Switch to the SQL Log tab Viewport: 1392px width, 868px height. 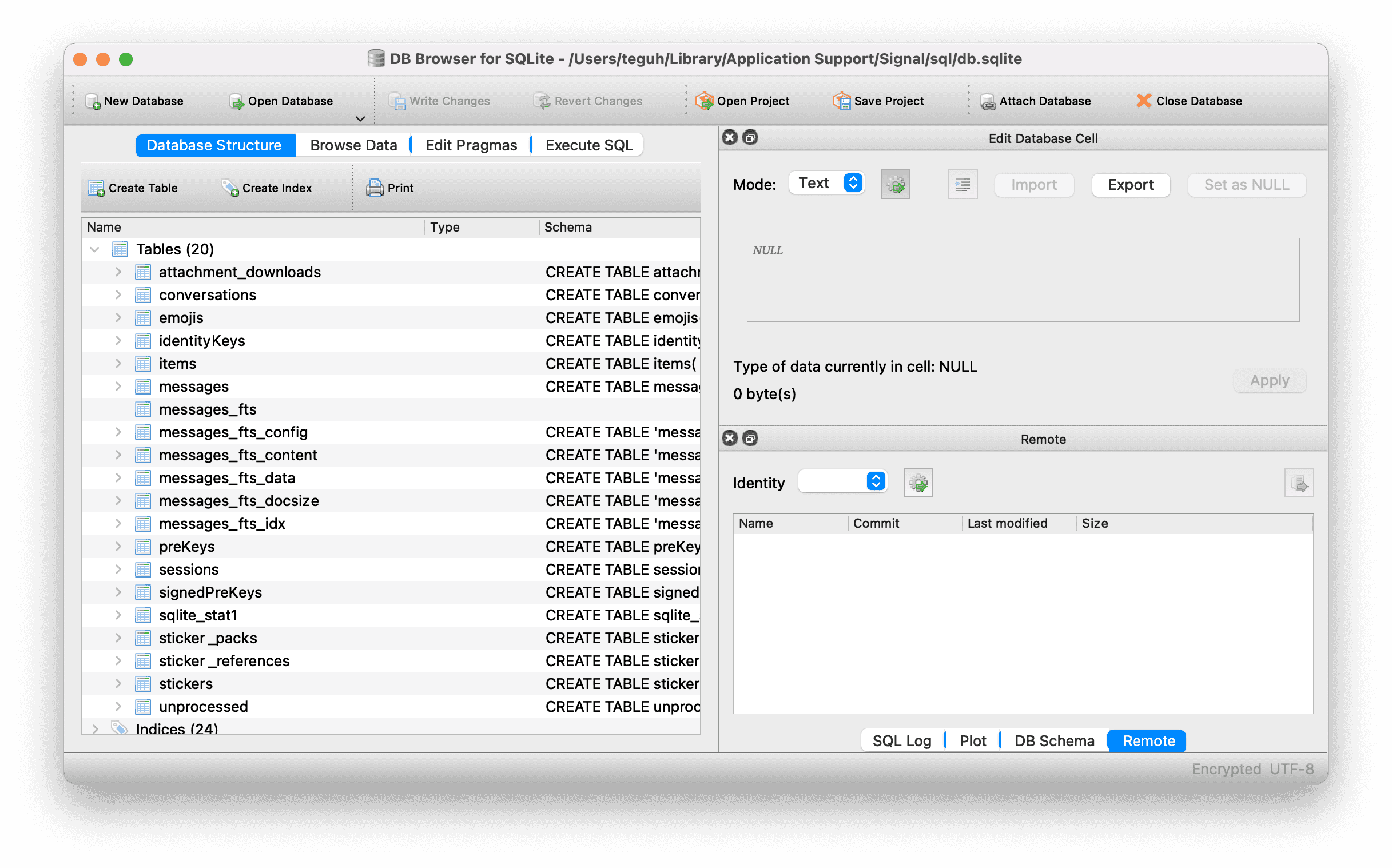pyautogui.click(x=902, y=741)
